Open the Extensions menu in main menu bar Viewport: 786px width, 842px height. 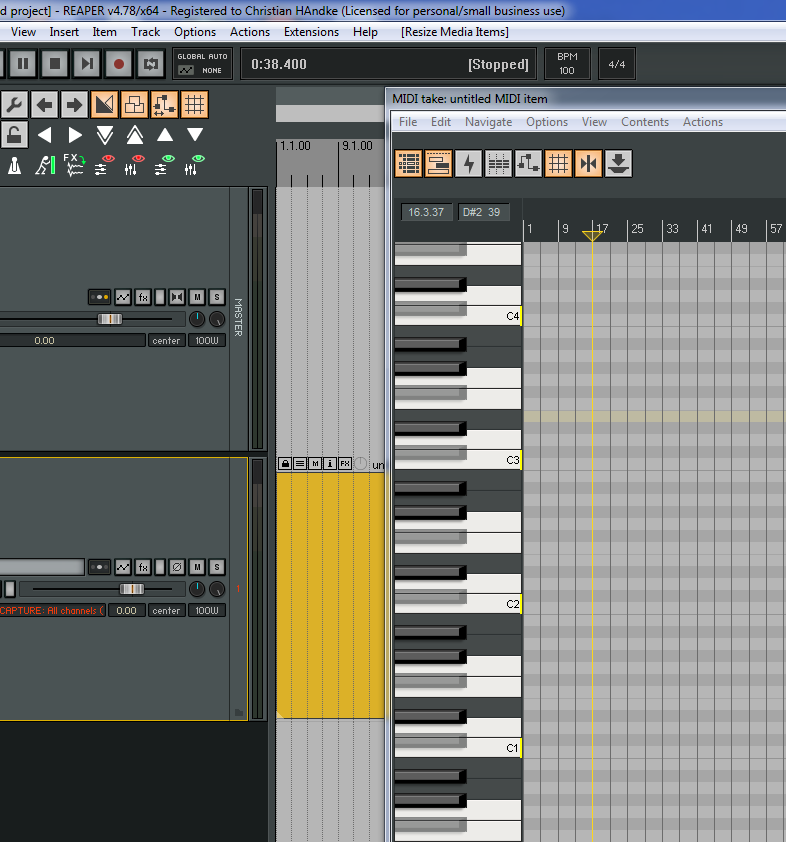(311, 32)
